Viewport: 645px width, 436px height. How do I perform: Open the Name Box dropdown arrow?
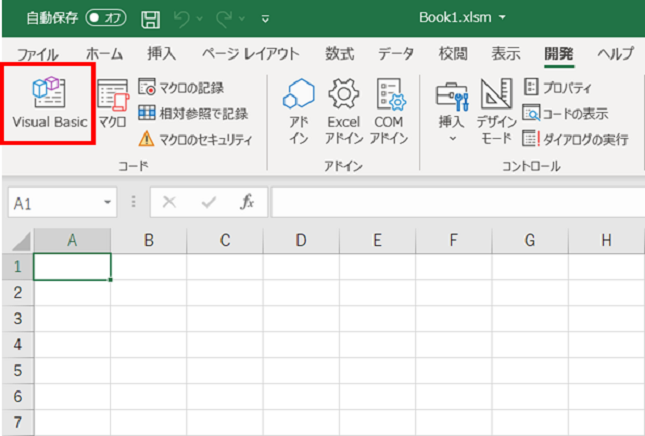pyautogui.click(x=108, y=202)
